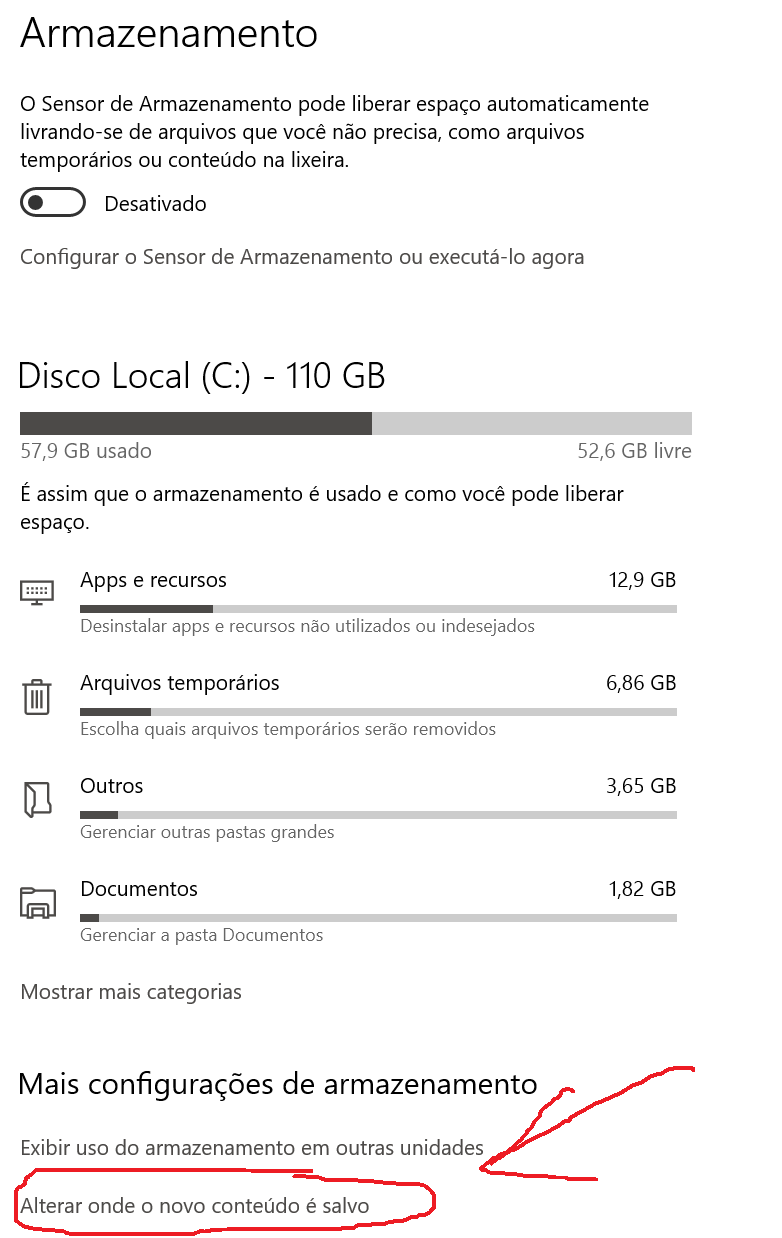Click the Outros folder icon
This screenshot has height=1238, width=782.
pos(36,799)
